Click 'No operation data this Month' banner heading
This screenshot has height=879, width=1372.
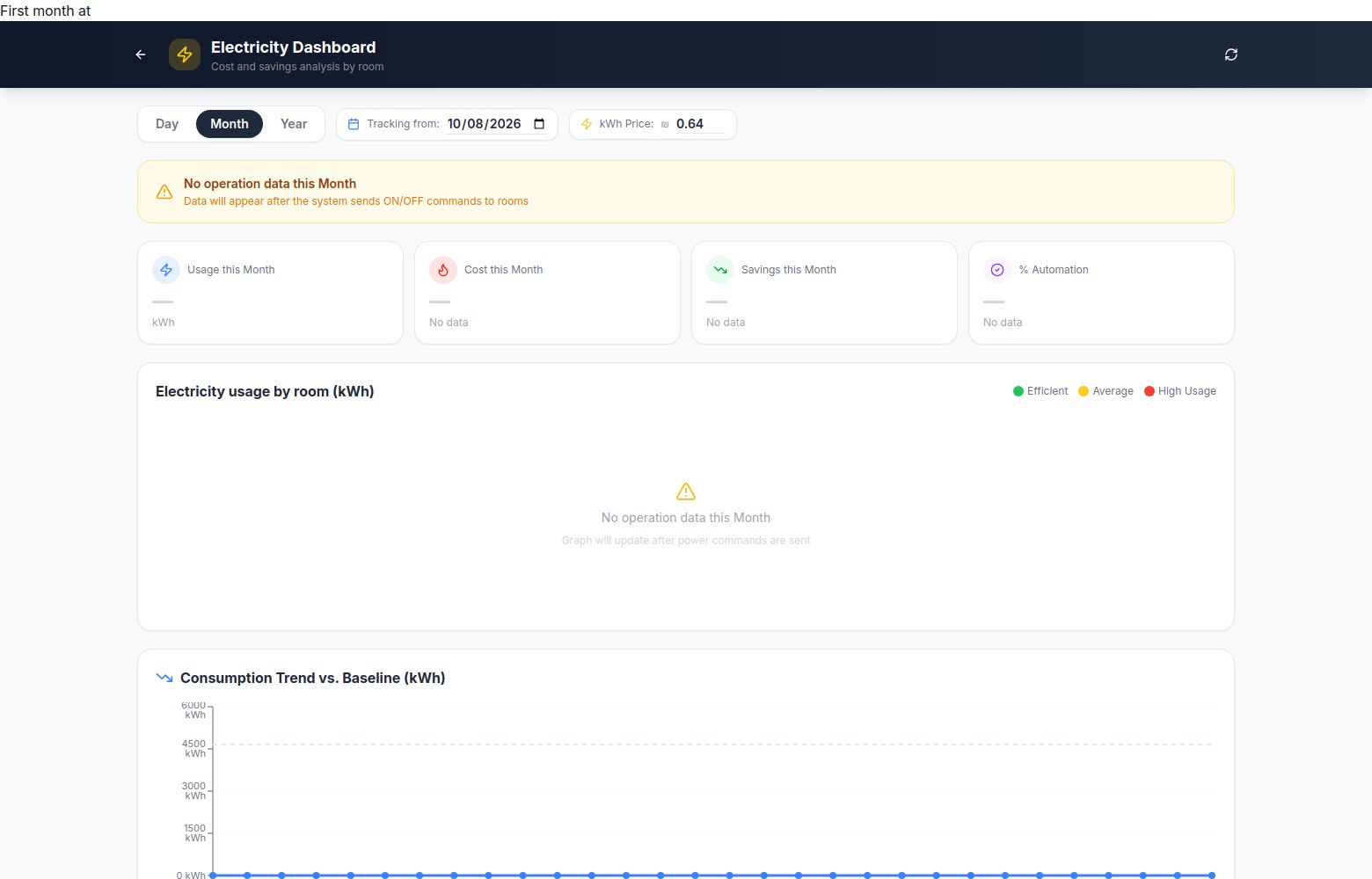(270, 184)
